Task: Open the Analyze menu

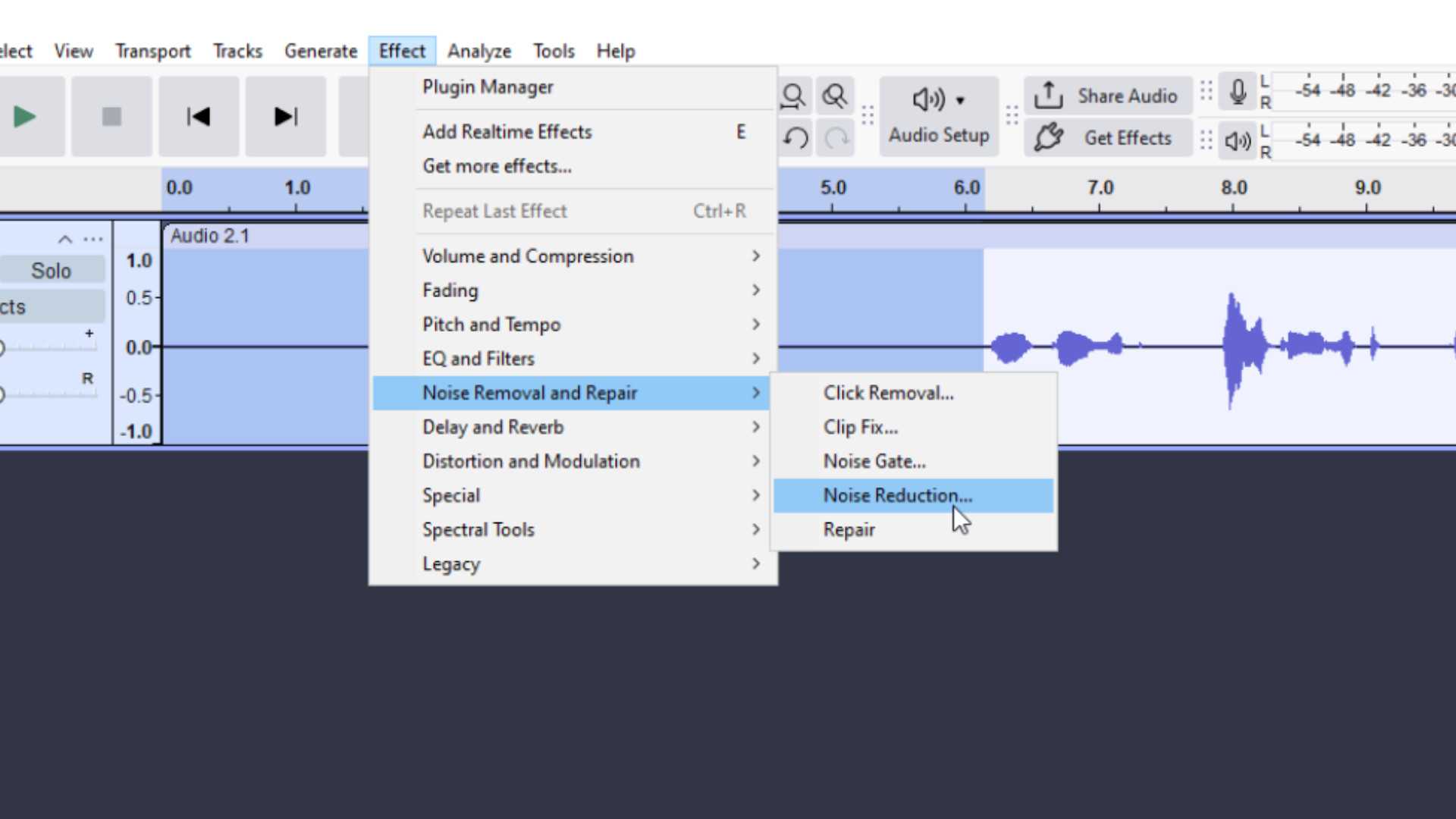Action: (479, 51)
